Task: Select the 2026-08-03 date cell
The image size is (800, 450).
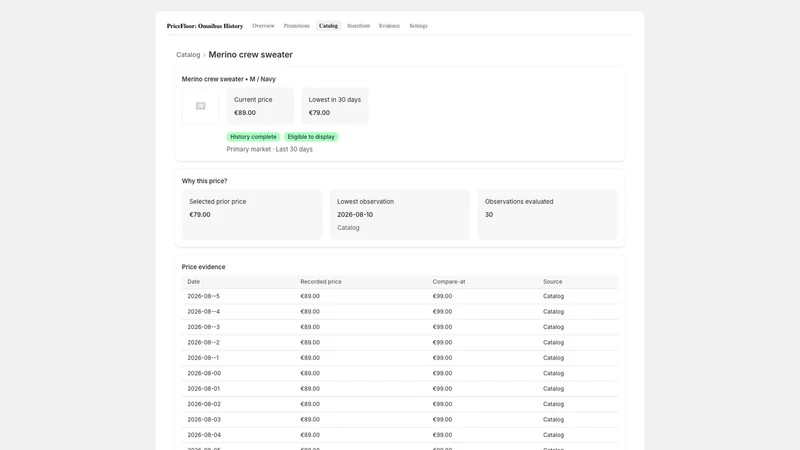Action: click(x=204, y=419)
